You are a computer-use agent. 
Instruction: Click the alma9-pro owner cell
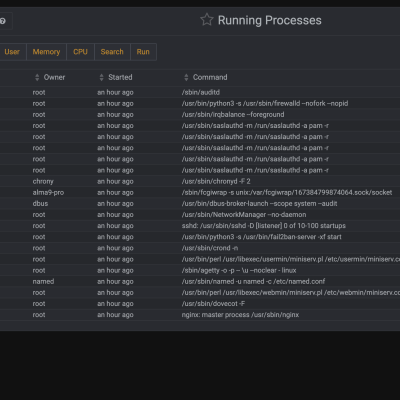[x=48, y=193]
